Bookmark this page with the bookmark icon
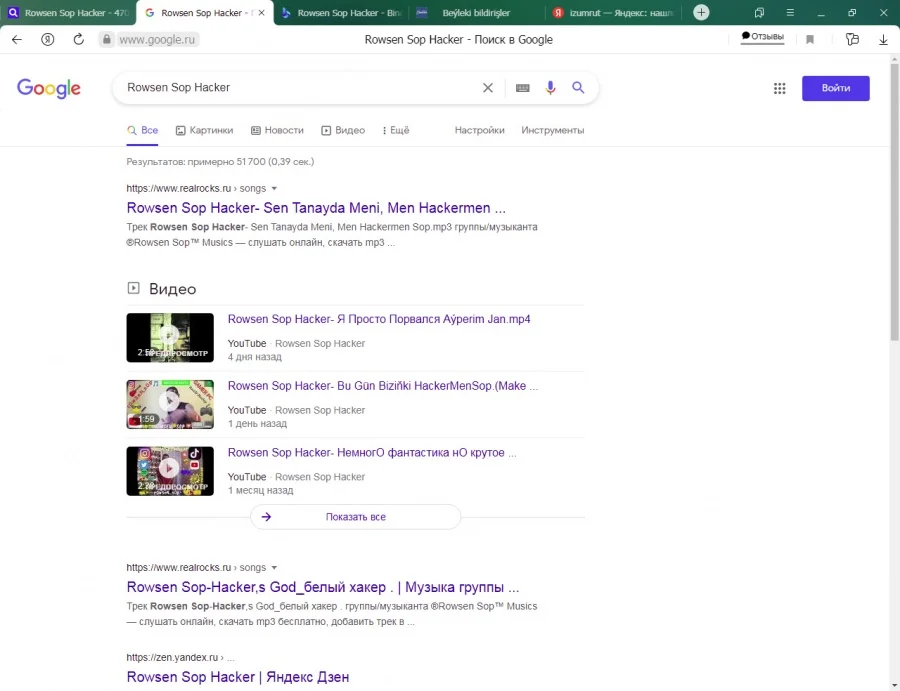This screenshot has width=900, height=691. click(810, 39)
